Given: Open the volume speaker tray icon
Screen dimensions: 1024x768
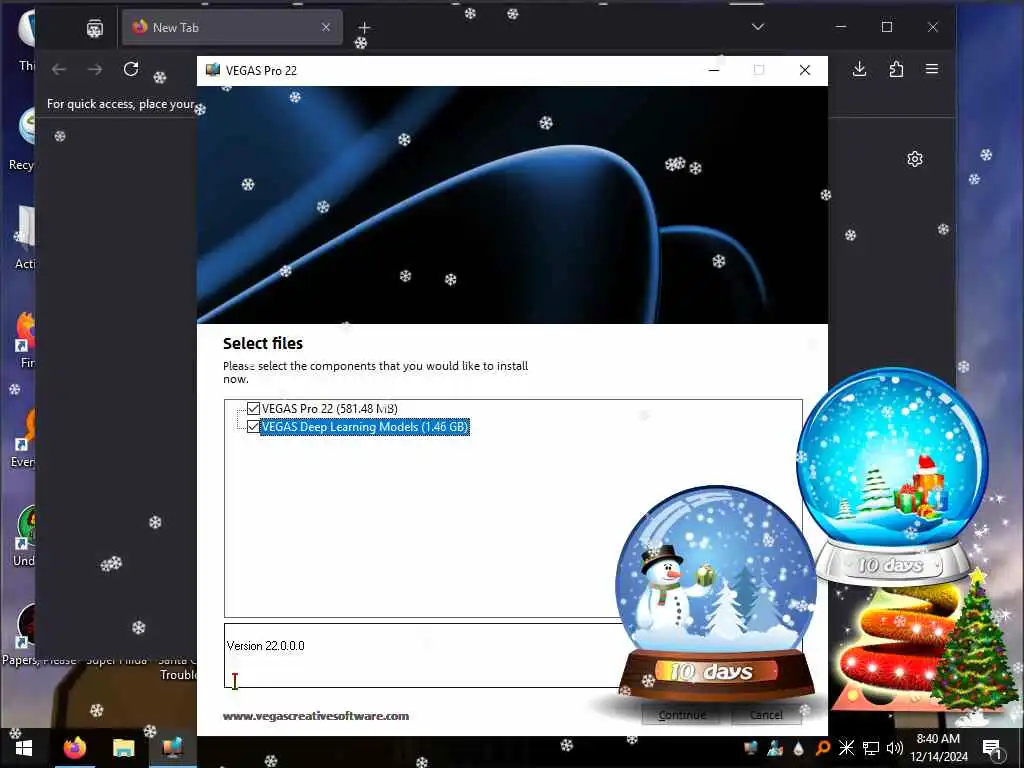Looking at the screenshot, I should [895, 748].
